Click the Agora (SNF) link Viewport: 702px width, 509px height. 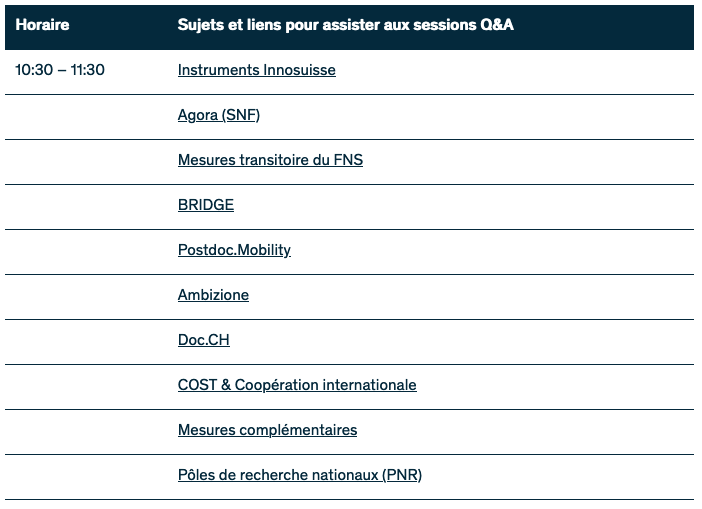pyautogui.click(x=218, y=115)
